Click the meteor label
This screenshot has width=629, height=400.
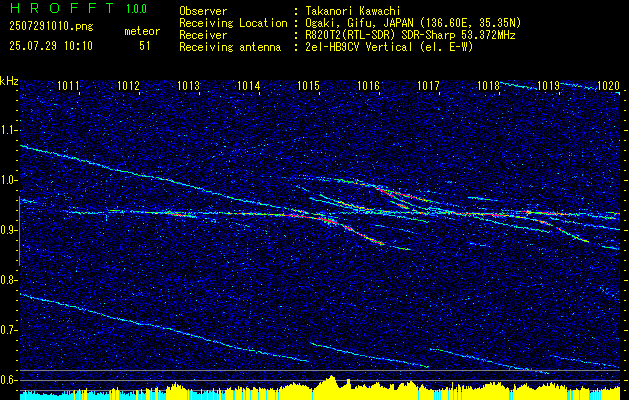coord(142,31)
